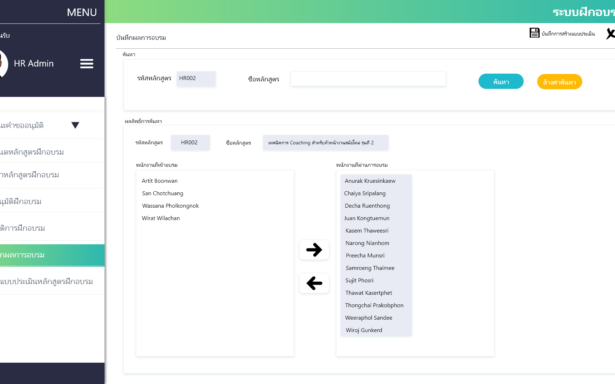Image resolution: width=615 pixels, height=384 pixels.
Task: Select Decha Ruenthong in right list
Action: click(x=367, y=206)
